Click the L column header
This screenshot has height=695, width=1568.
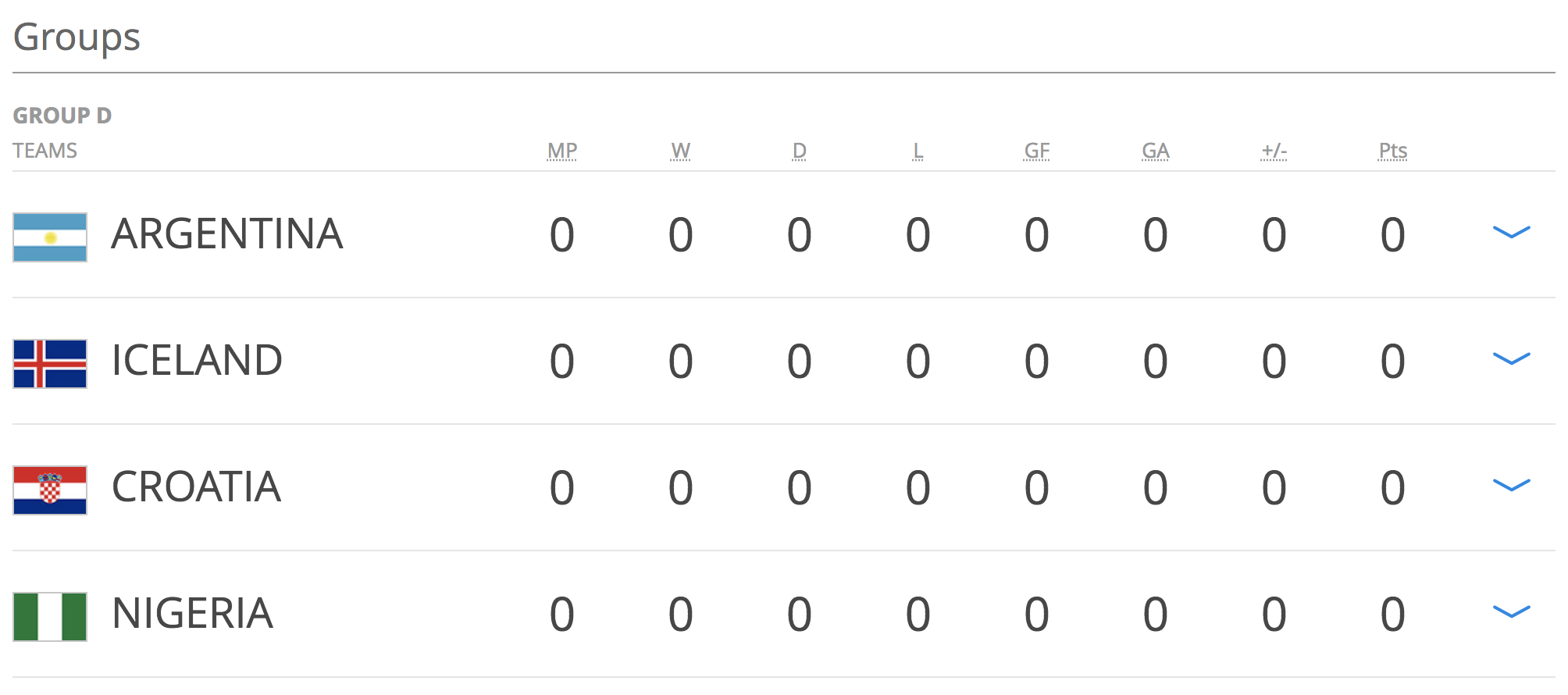tap(918, 151)
